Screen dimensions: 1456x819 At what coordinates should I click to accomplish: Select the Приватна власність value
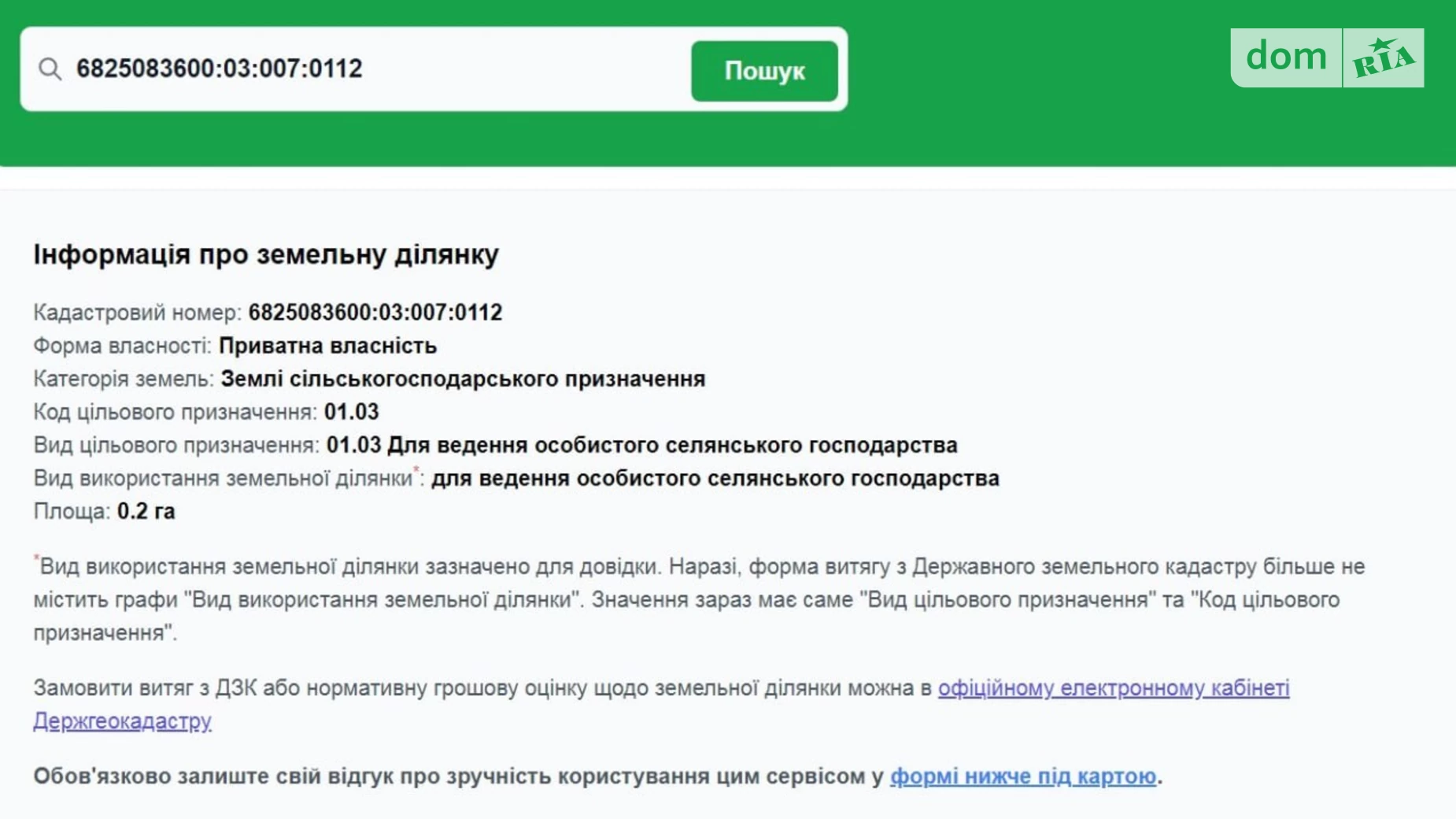[327, 346]
